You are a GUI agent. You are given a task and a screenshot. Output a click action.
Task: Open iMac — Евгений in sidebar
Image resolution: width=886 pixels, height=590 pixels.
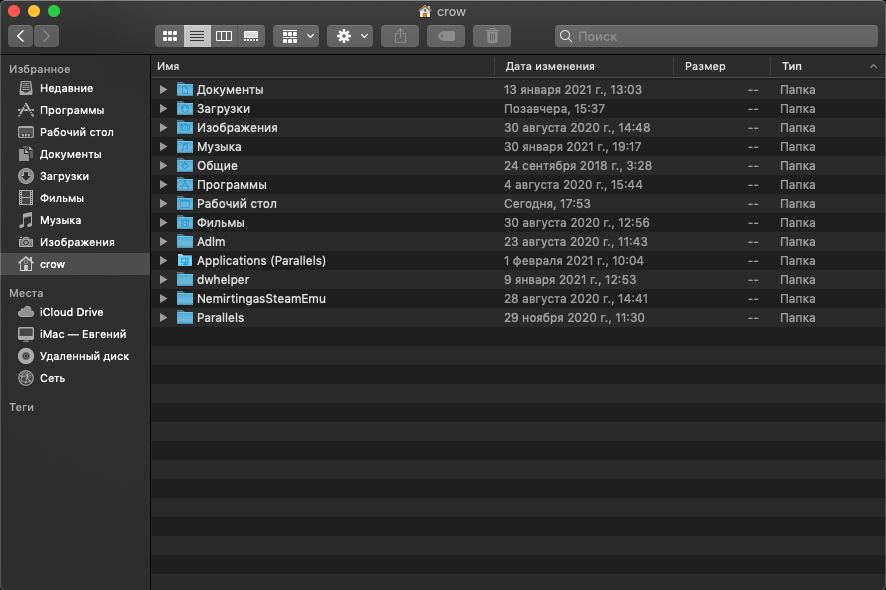(75, 334)
